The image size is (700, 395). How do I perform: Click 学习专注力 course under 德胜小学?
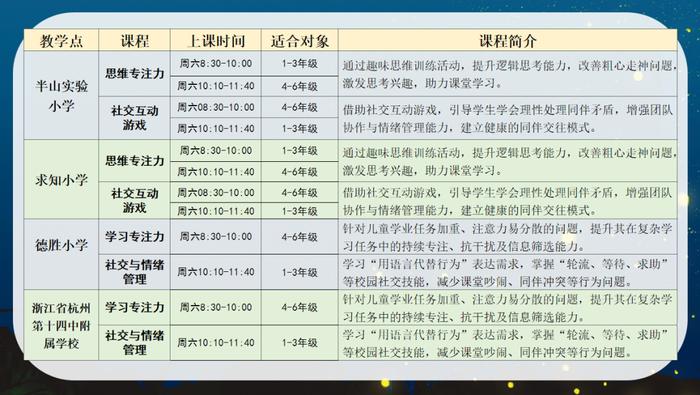(134, 237)
